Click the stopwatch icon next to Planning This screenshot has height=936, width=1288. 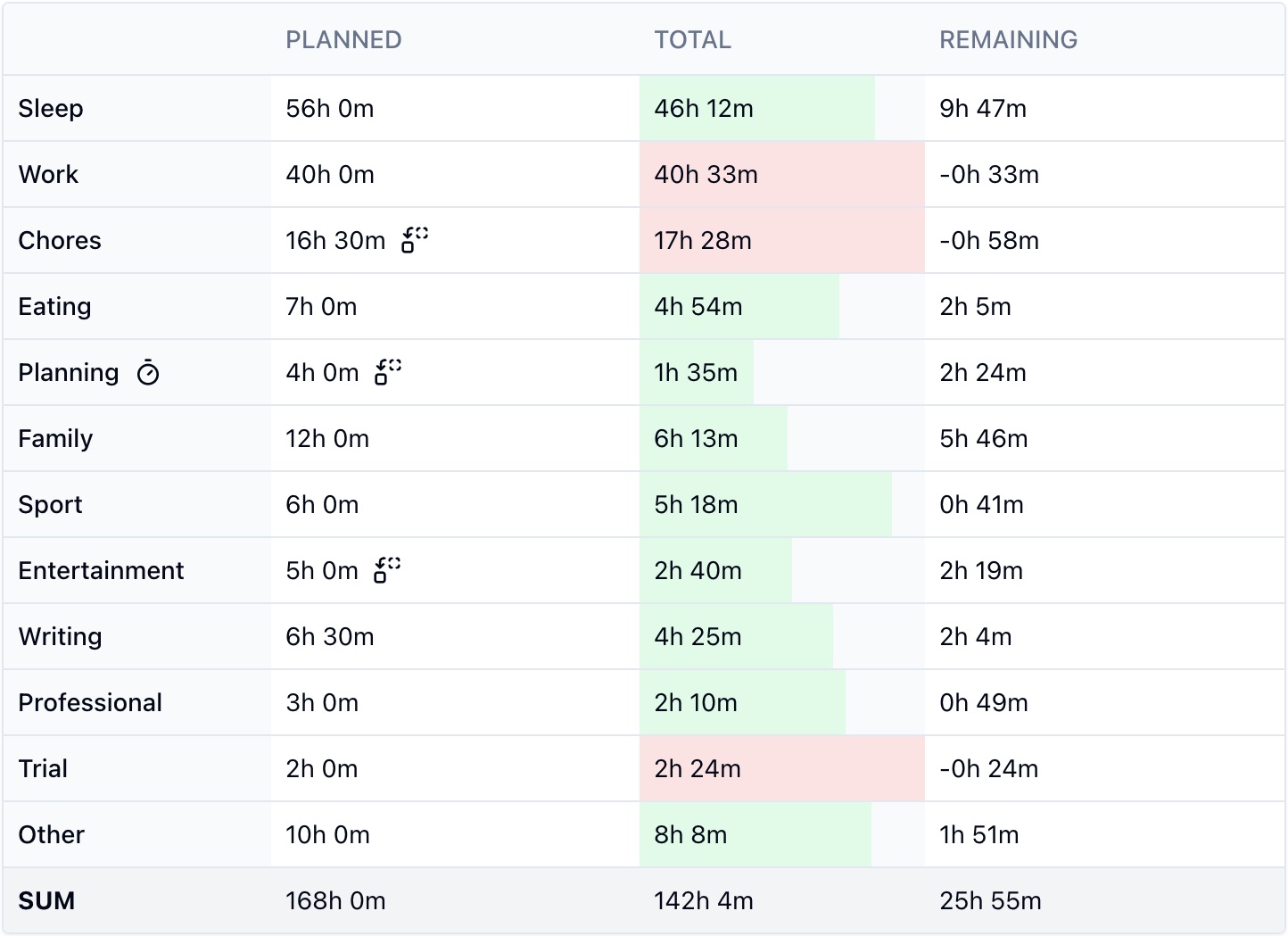point(148,372)
